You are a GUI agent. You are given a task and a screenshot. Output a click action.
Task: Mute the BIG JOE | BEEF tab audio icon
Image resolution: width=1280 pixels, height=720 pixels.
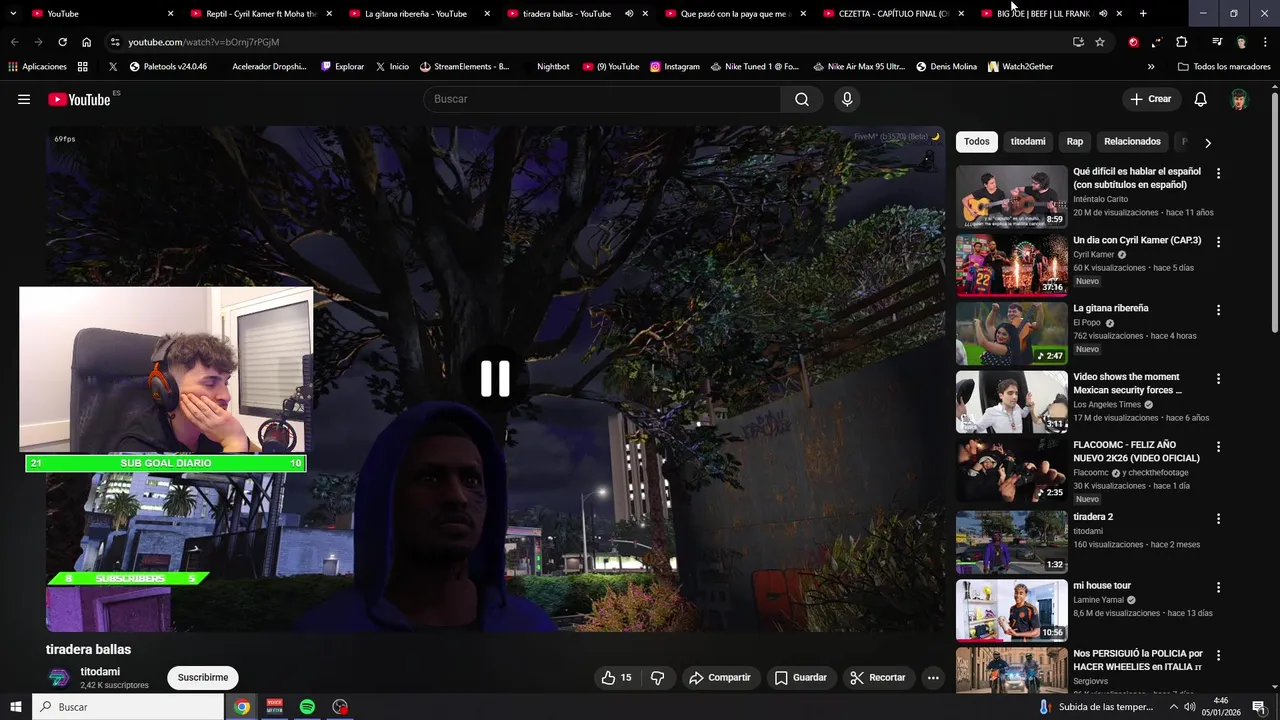pos(1103,14)
